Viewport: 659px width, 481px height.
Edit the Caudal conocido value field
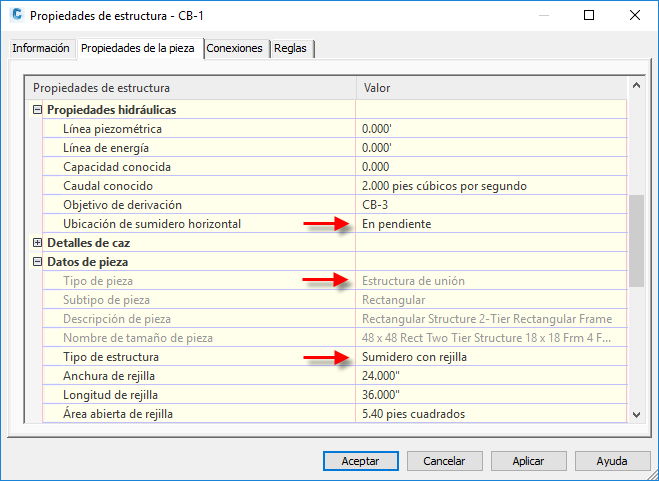pos(491,186)
